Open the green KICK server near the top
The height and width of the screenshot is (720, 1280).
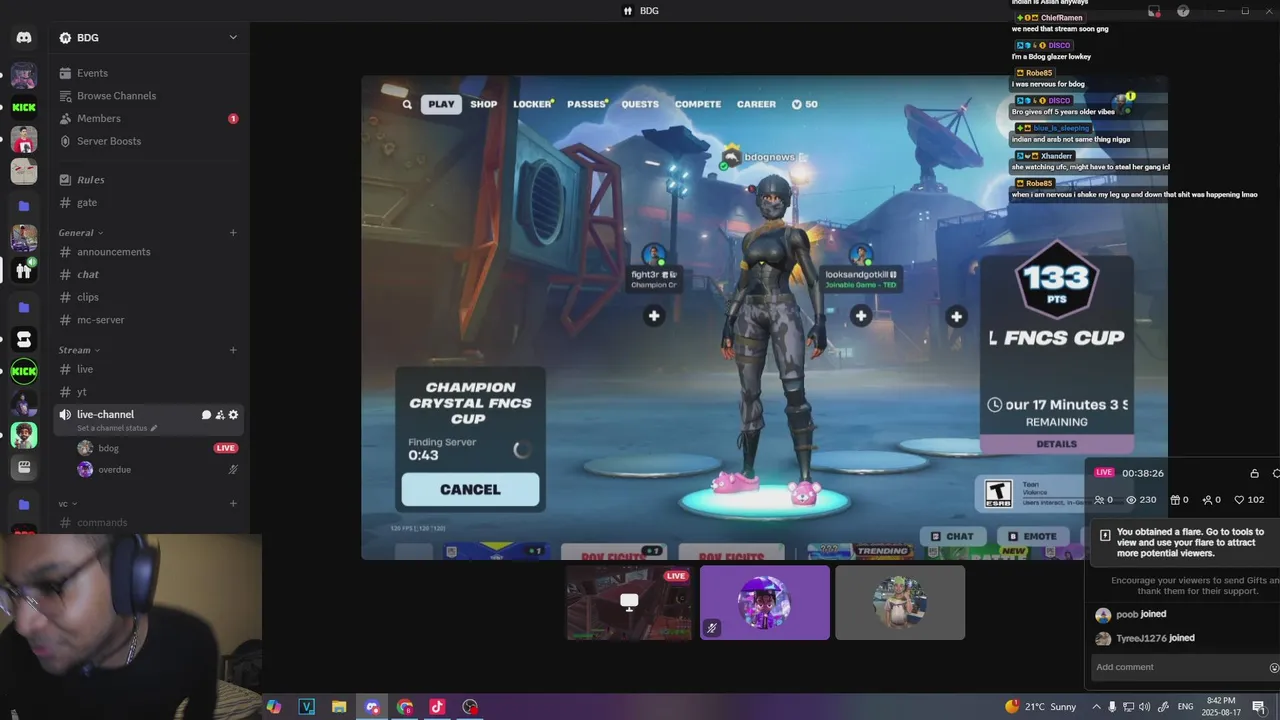pos(24,107)
